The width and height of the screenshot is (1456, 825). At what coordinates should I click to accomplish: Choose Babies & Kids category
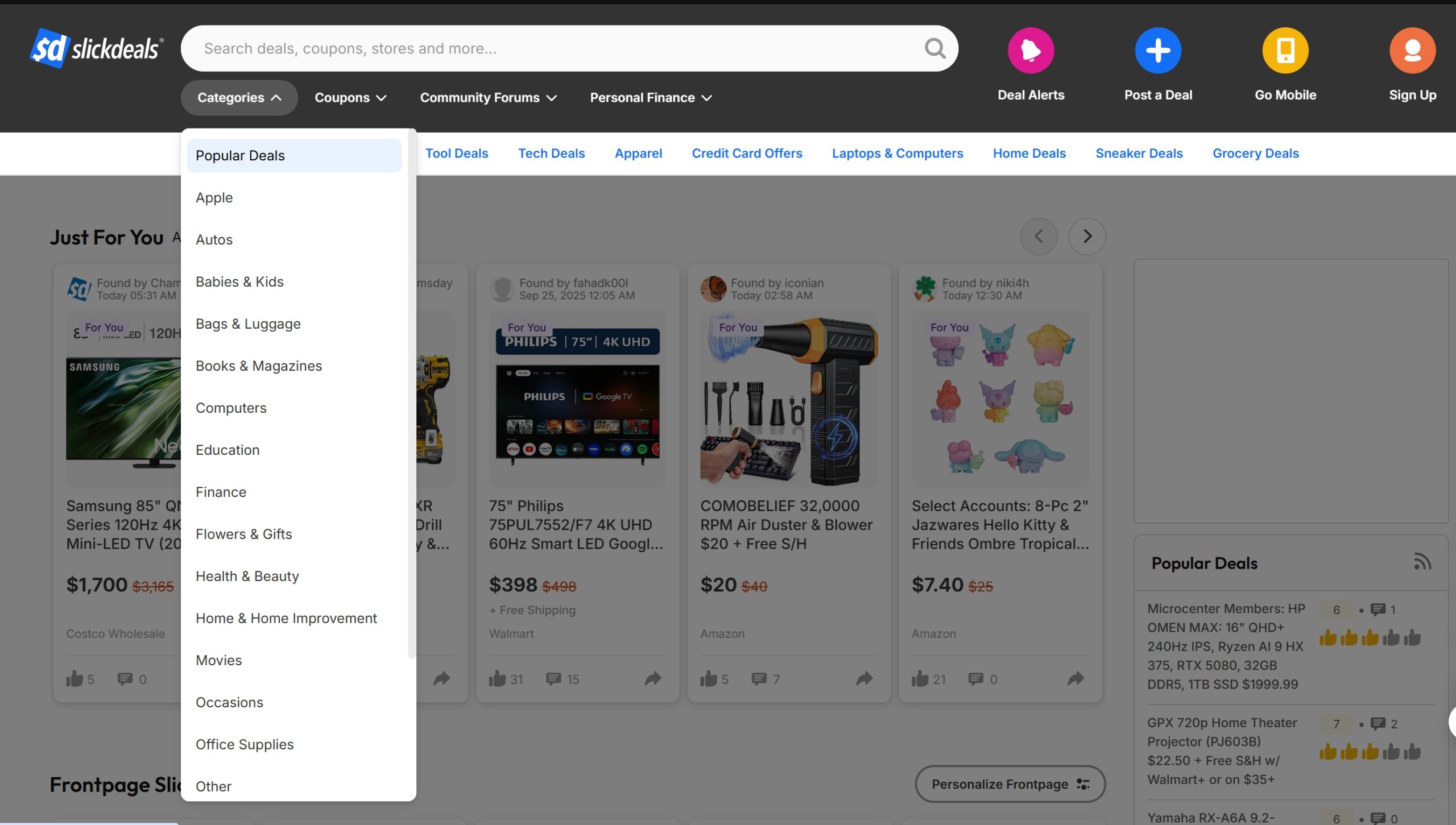(294, 282)
